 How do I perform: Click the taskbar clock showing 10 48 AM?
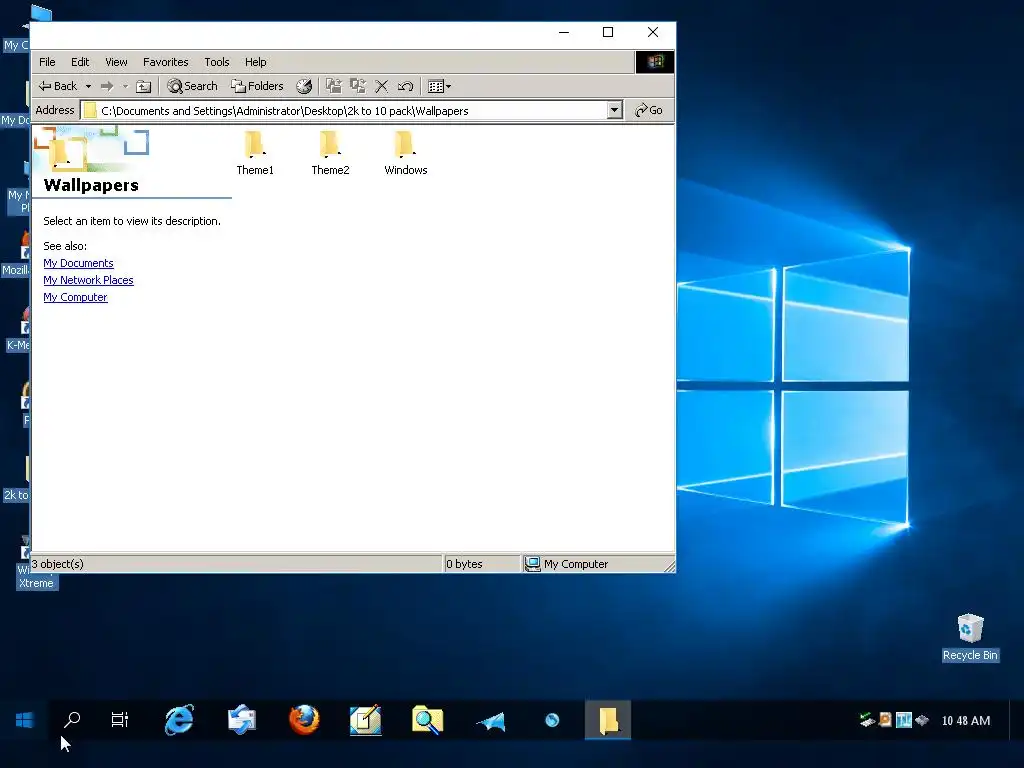(966, 720)
